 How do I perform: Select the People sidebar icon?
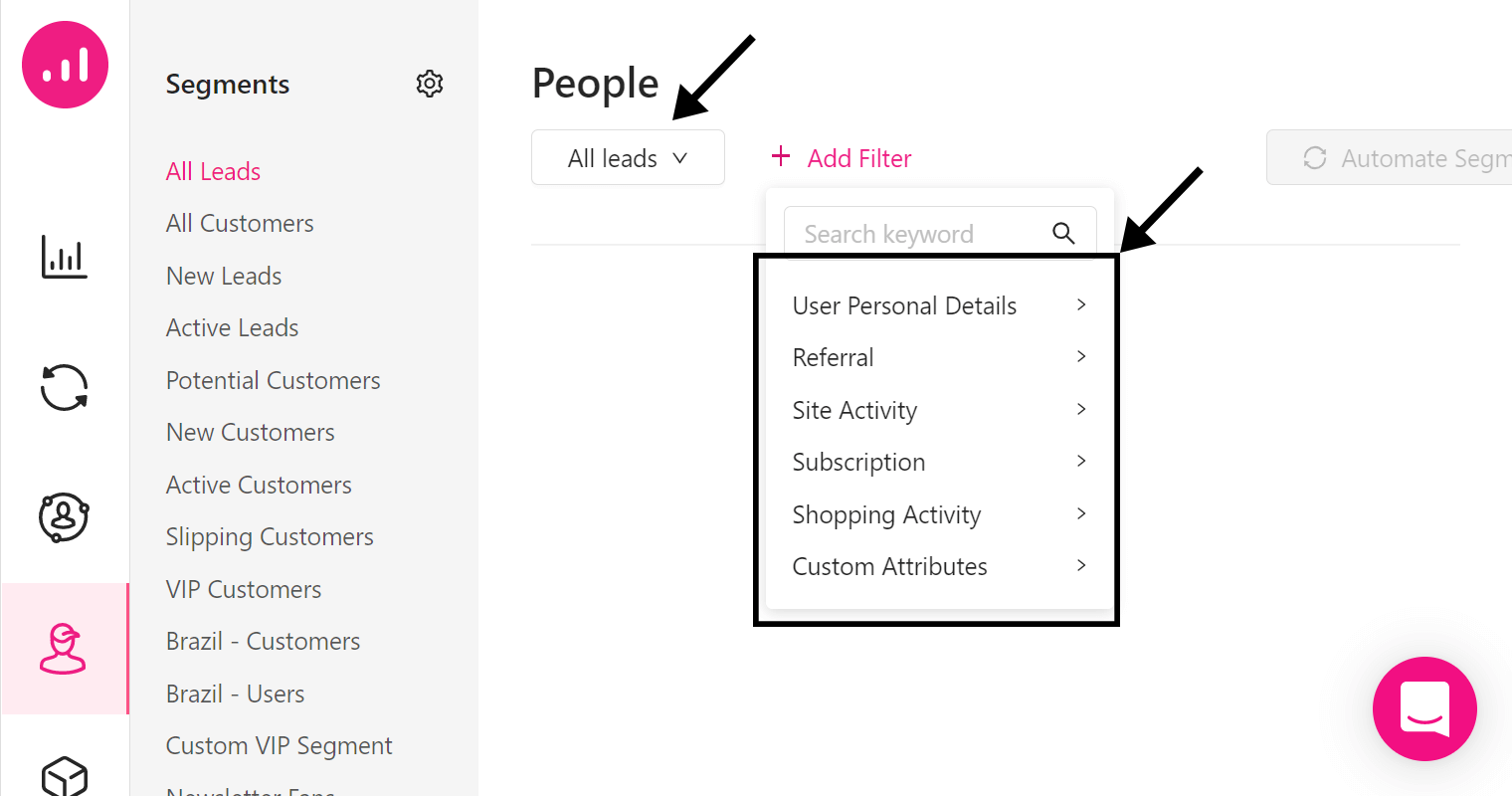click(x=64, y=649)
